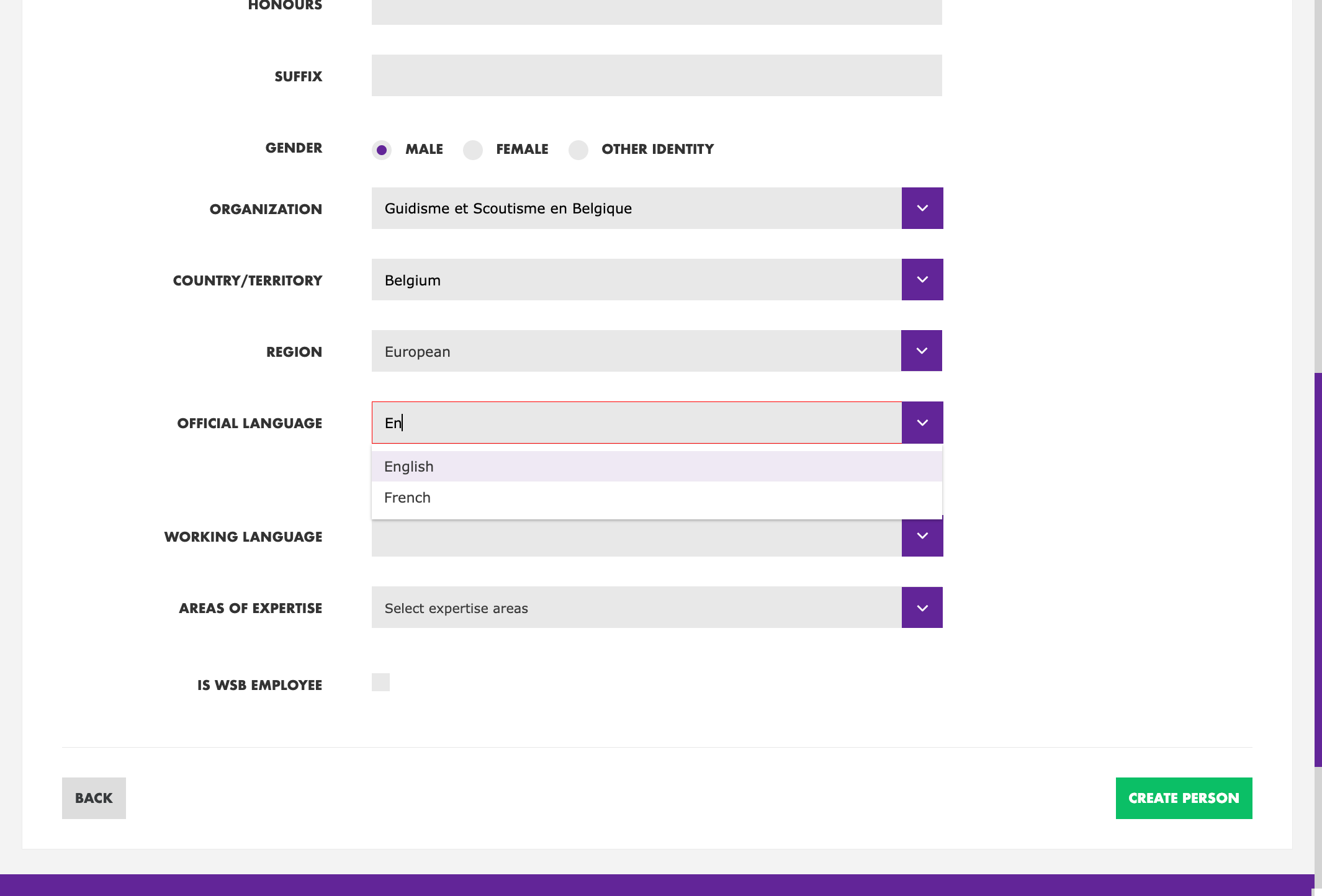Click the Official Language search field

pyautogui.click(x=637, y=423)
